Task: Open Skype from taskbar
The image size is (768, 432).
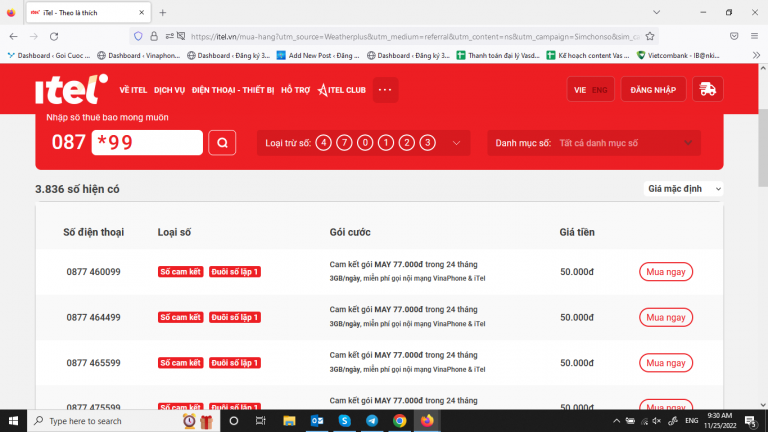Action: pos(344,421)
